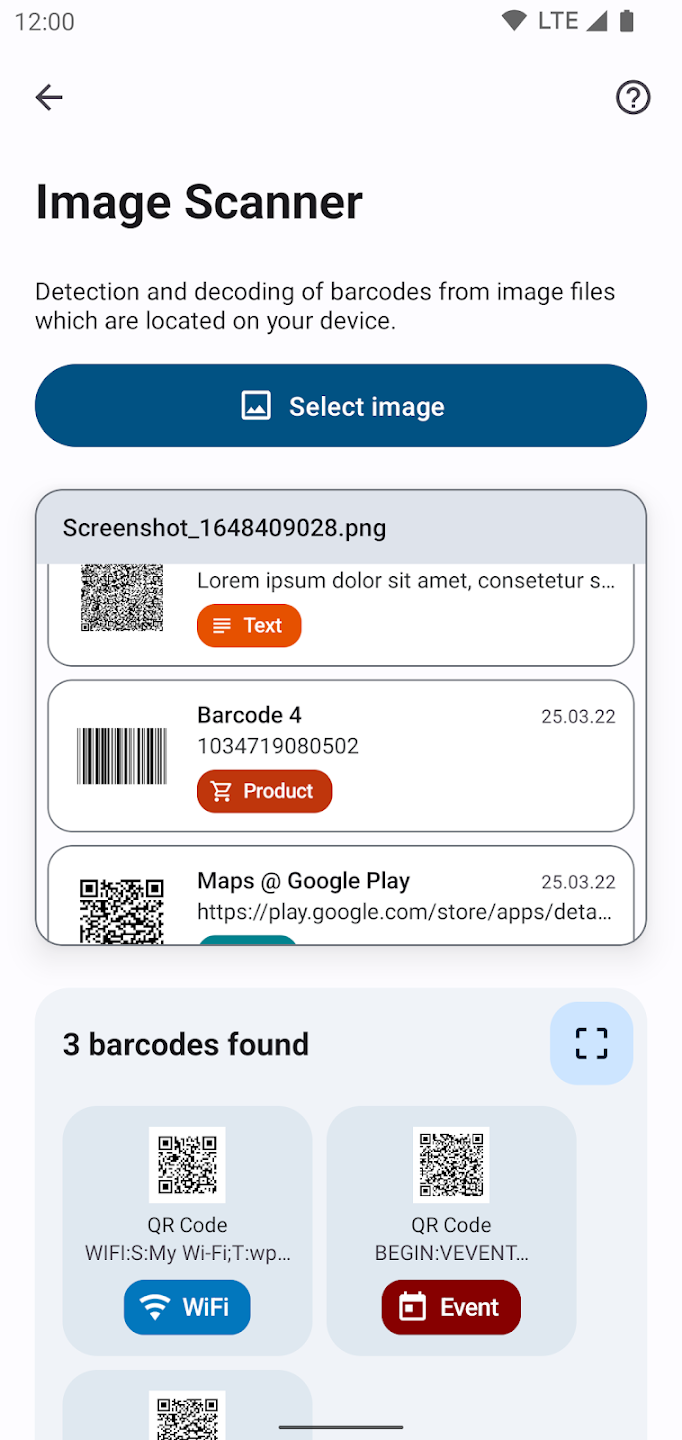This screenshot has height=1440, width=682.
Task: Tap the fullscreen scan frame icon
Action: point(591,1043)
